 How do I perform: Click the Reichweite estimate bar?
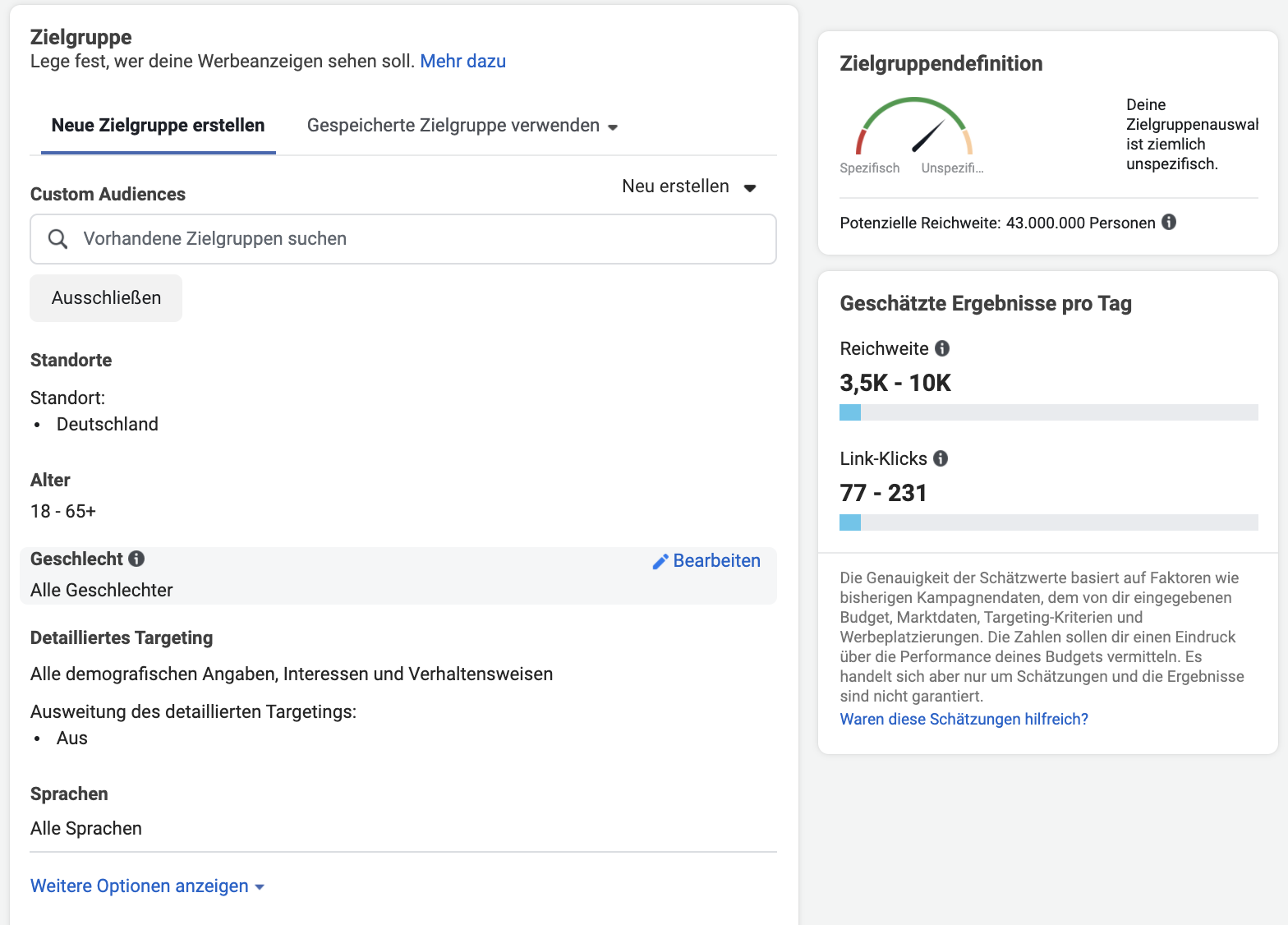[x=1049, y=412]
